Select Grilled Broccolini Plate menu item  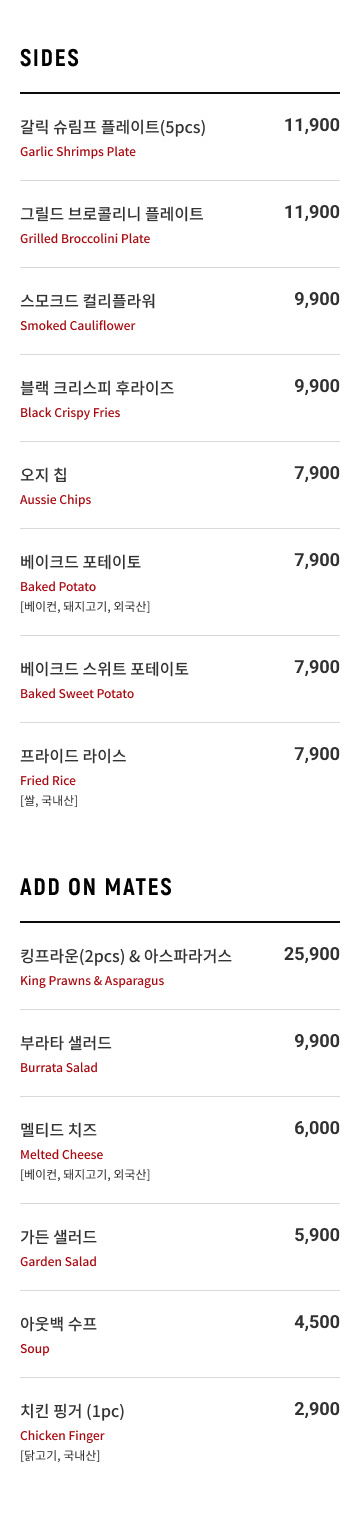(180, 225)
